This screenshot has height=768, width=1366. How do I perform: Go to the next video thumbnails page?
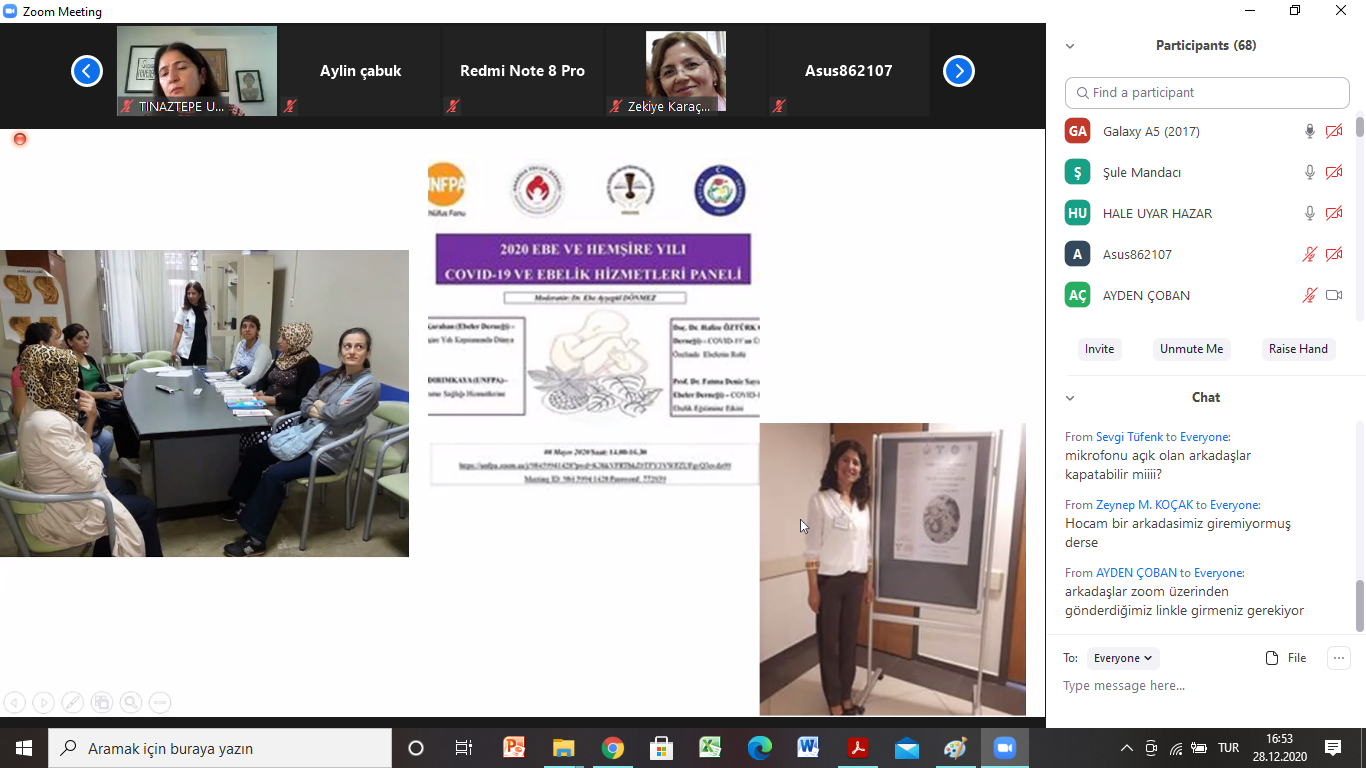pos(958,71)
